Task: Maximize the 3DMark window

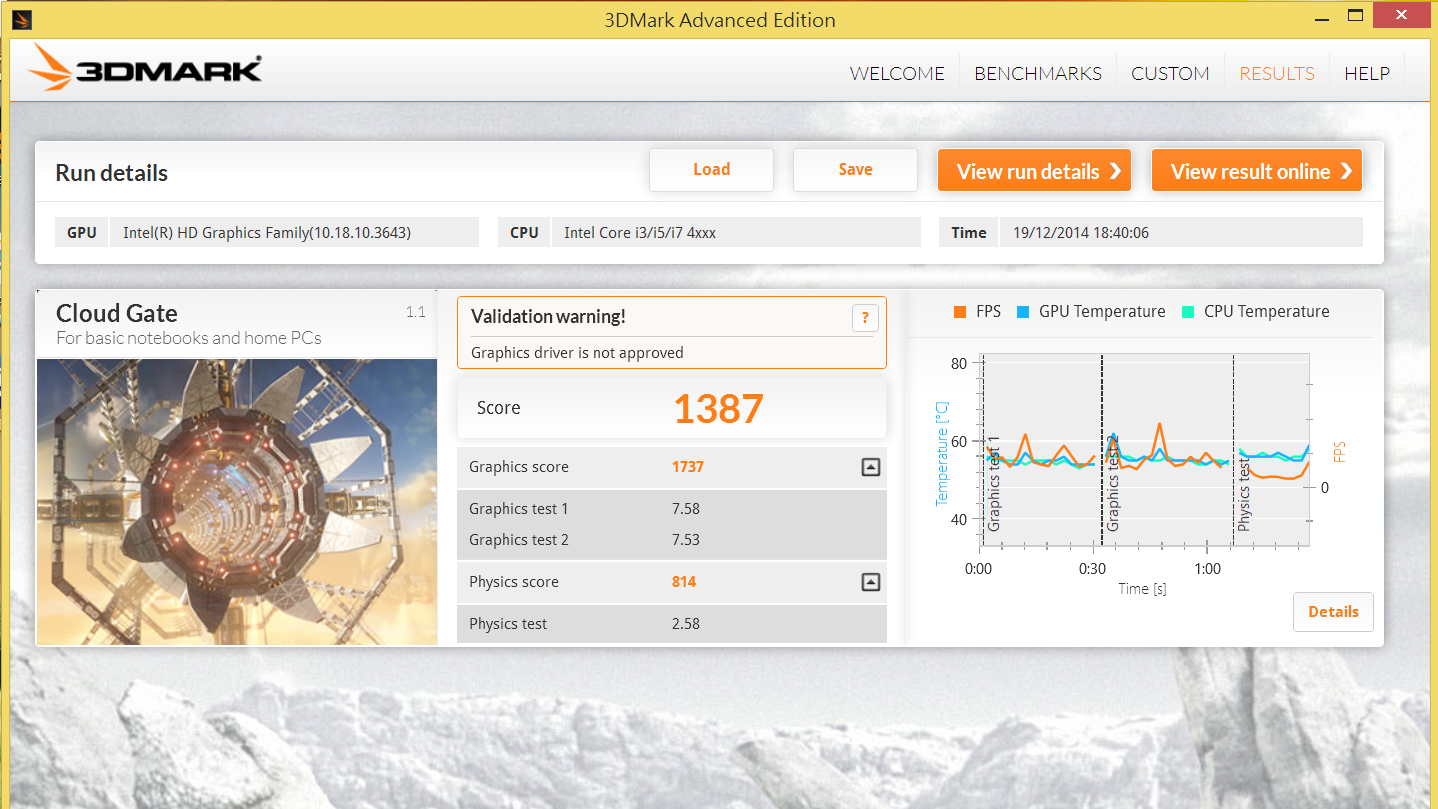Action: 1356,15
